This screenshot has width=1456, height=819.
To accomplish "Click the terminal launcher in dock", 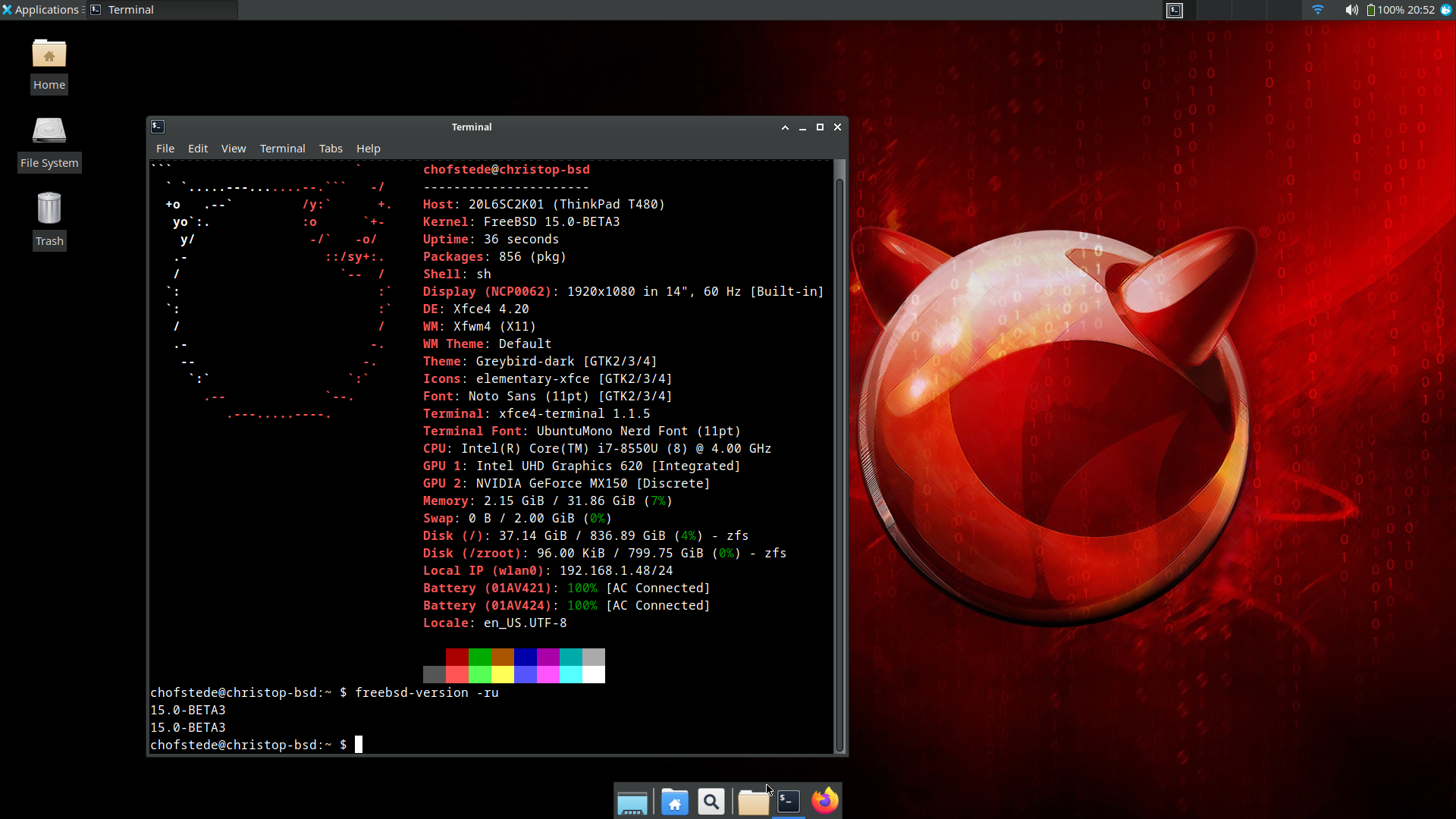I will tap(789, 801).
